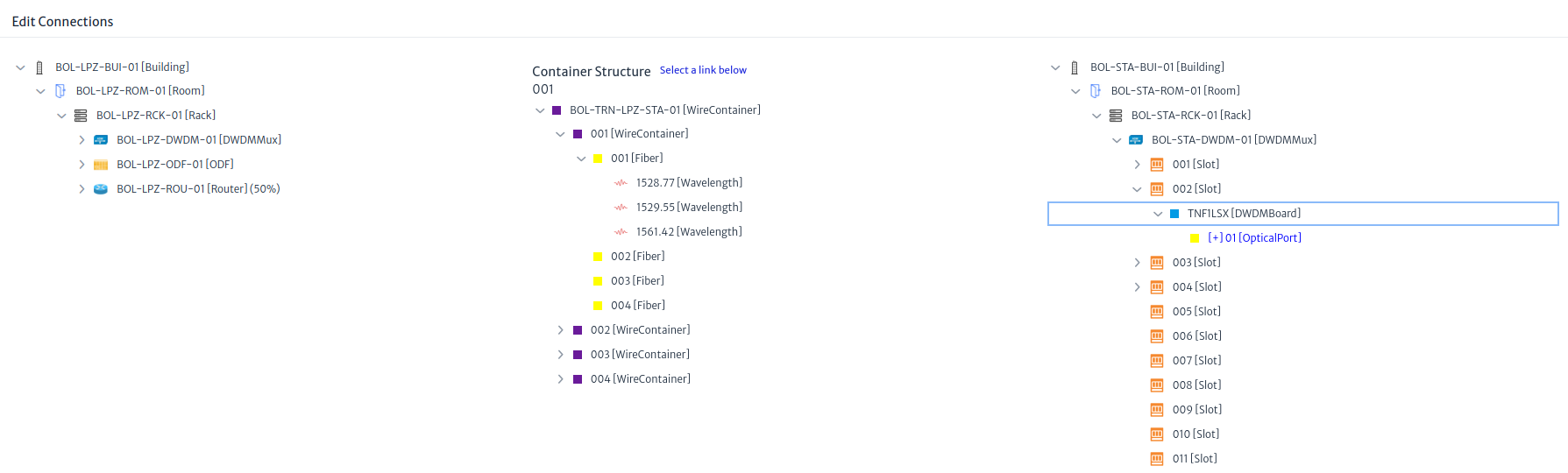Collapse the BOL-STA-BUI-01 building node

(1055, 67)
